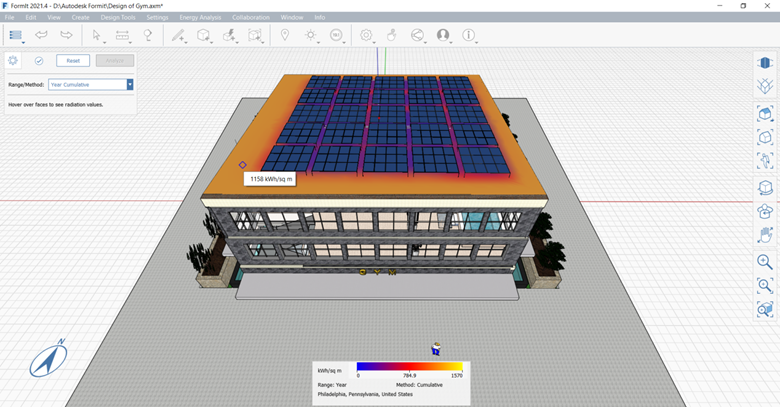Screen dimensions: 780x407
Task: Open the Edit menu
Action: pos(31,17)
